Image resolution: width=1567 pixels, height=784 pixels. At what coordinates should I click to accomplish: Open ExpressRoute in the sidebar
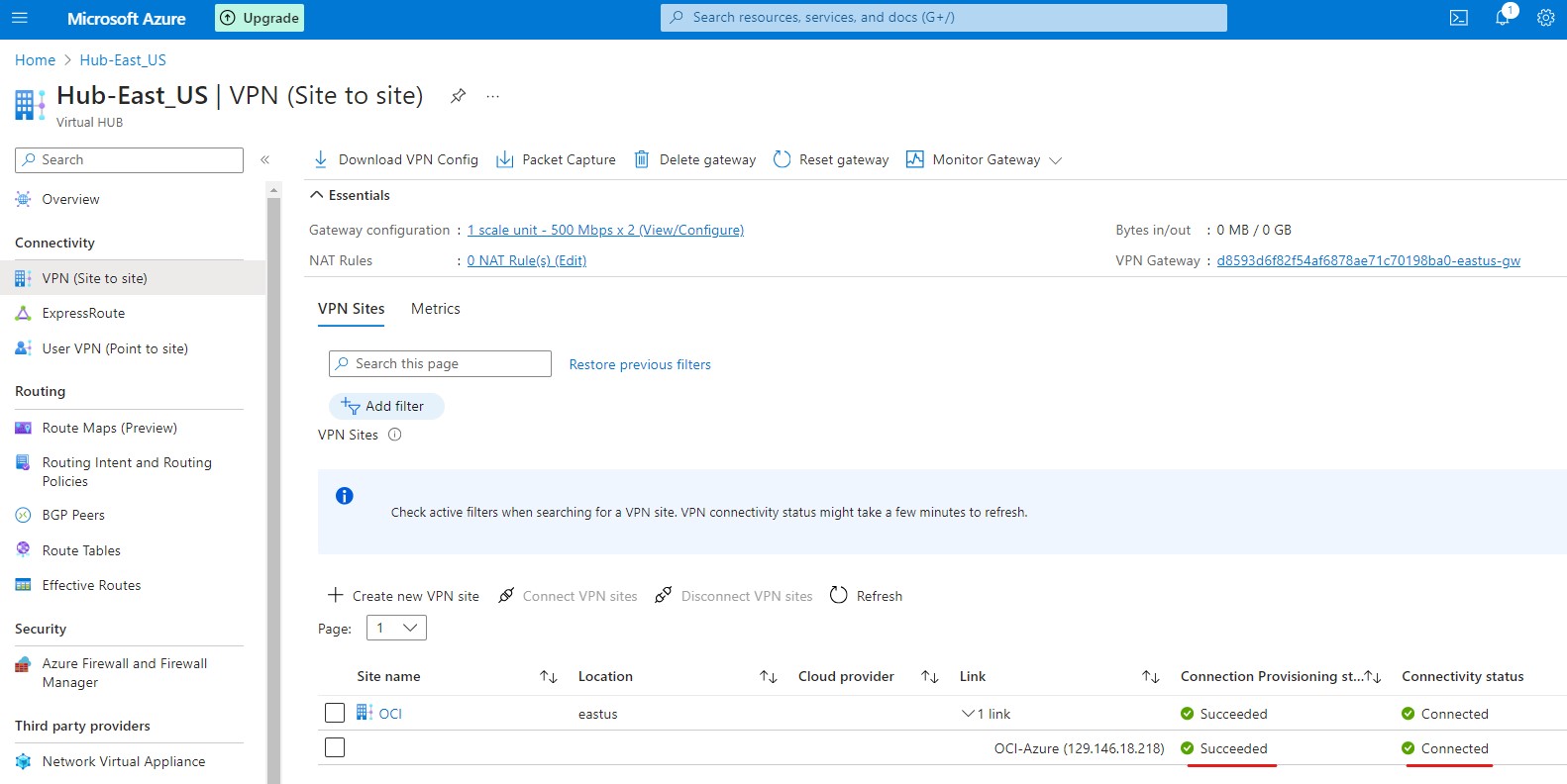click(x=83, y=313)
